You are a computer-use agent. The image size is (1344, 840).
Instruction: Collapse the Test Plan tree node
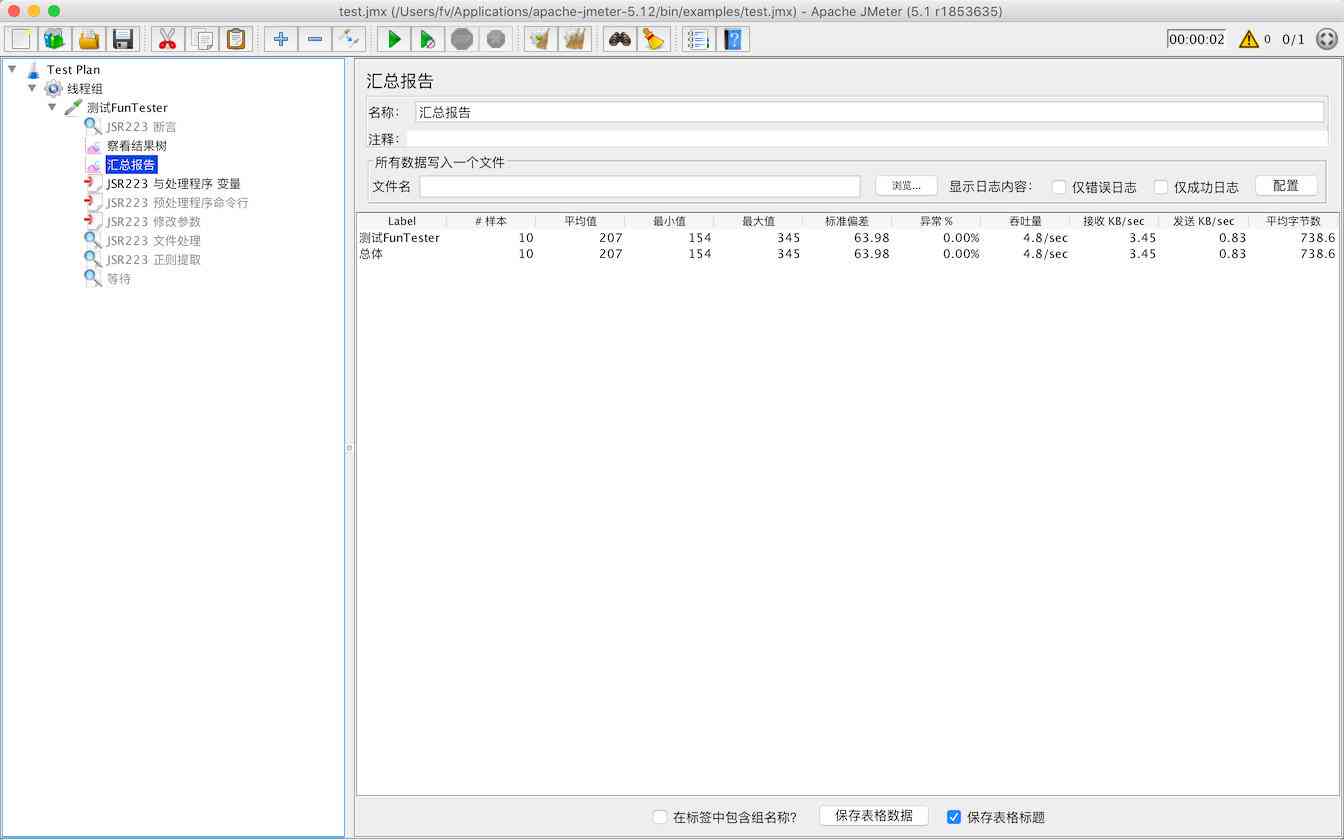tap(12, 69)
